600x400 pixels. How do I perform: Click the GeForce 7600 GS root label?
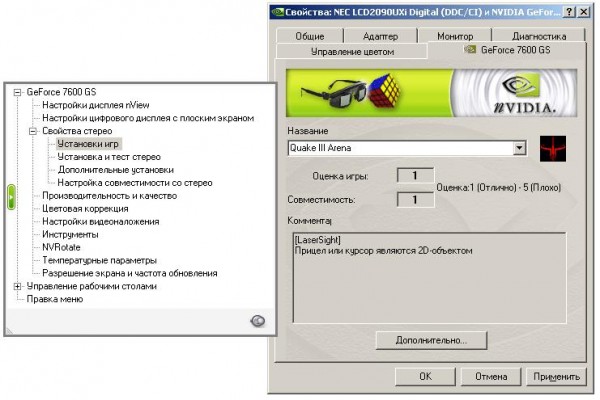[x=61, y=92]
